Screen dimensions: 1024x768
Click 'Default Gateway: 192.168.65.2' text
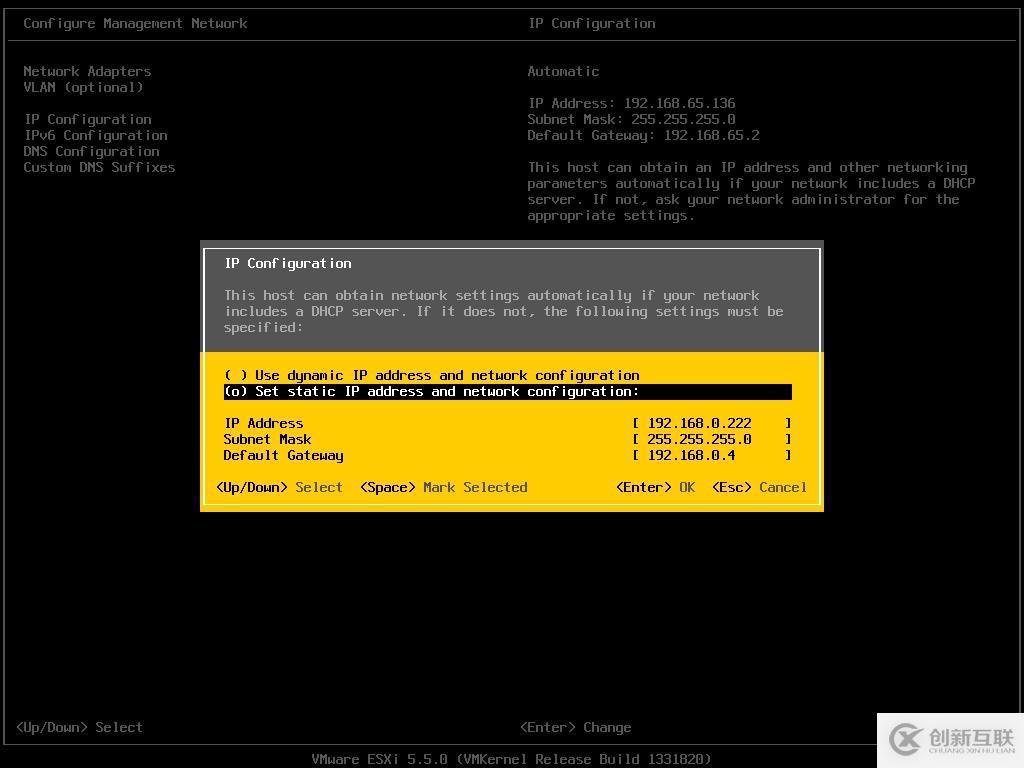tap(644, 135)
